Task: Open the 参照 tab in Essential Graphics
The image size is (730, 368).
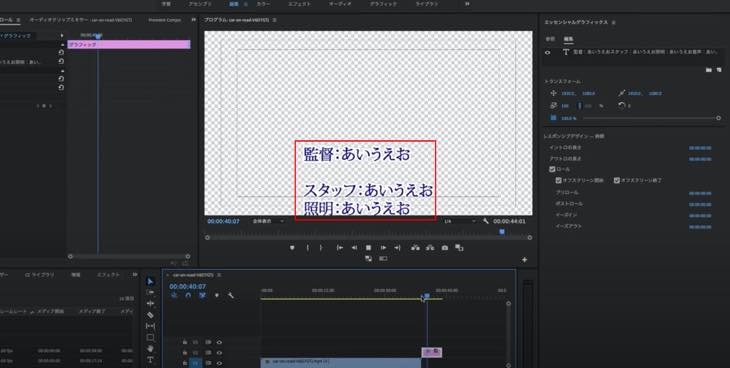Action: click(x=550, y=39)
